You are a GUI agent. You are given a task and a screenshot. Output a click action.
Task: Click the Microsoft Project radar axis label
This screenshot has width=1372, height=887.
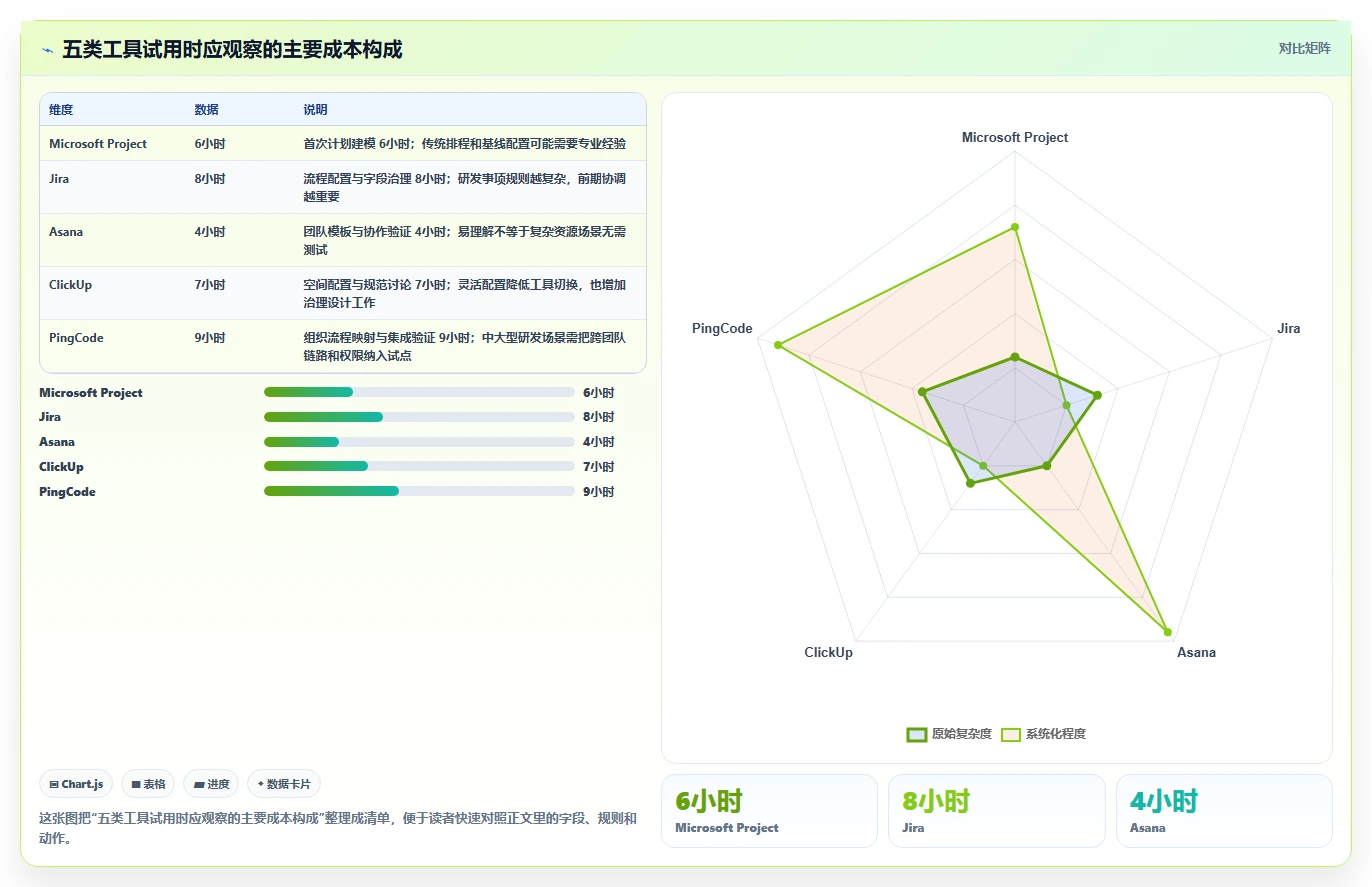coord(1015,138)
